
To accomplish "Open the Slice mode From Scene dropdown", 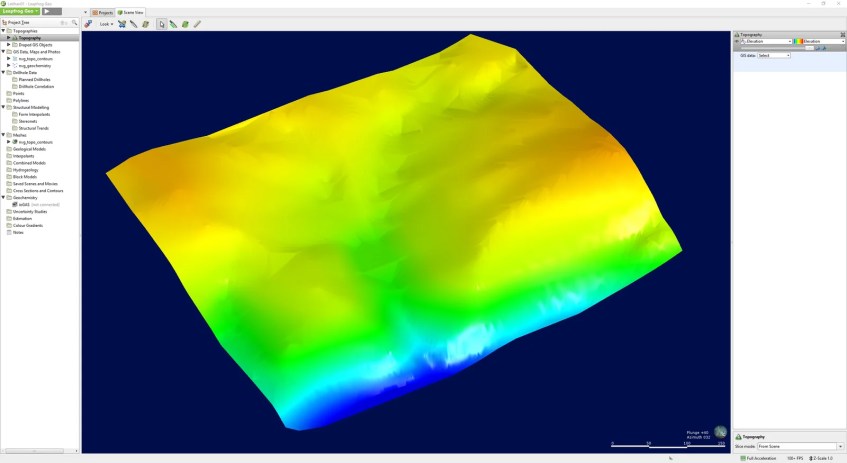I will pos(800,446).
